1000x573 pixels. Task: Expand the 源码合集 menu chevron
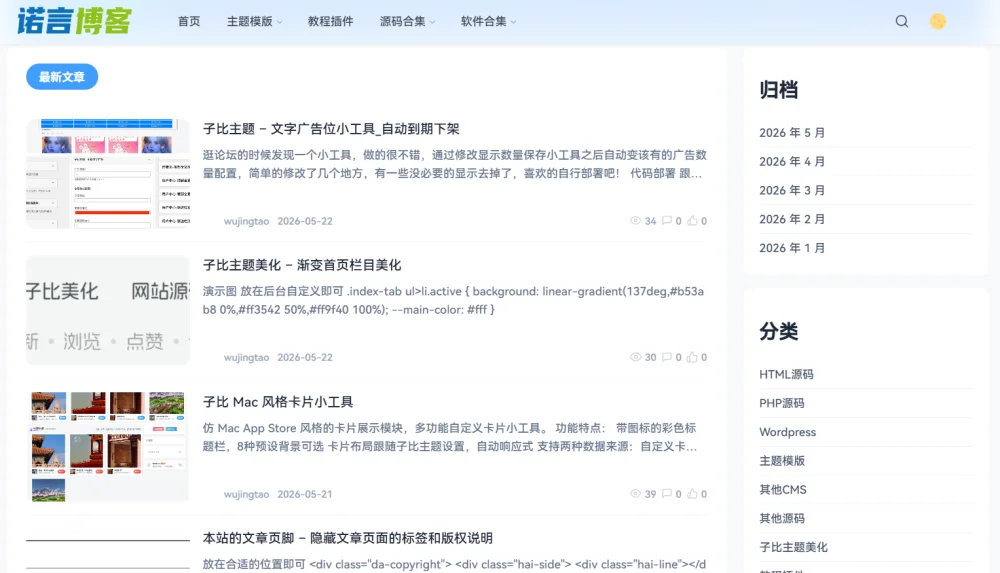[432, 22]
